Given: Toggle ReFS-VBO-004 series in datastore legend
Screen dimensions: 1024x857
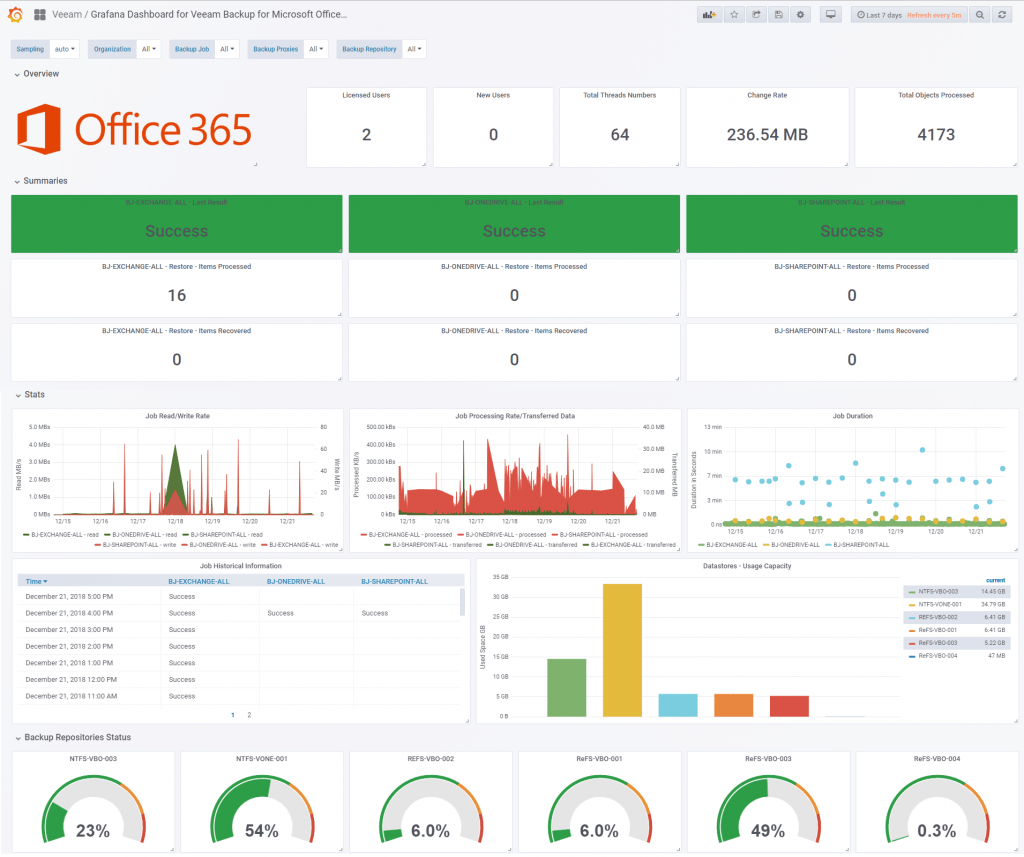Looking at the screenshot, I should [937, 656].
